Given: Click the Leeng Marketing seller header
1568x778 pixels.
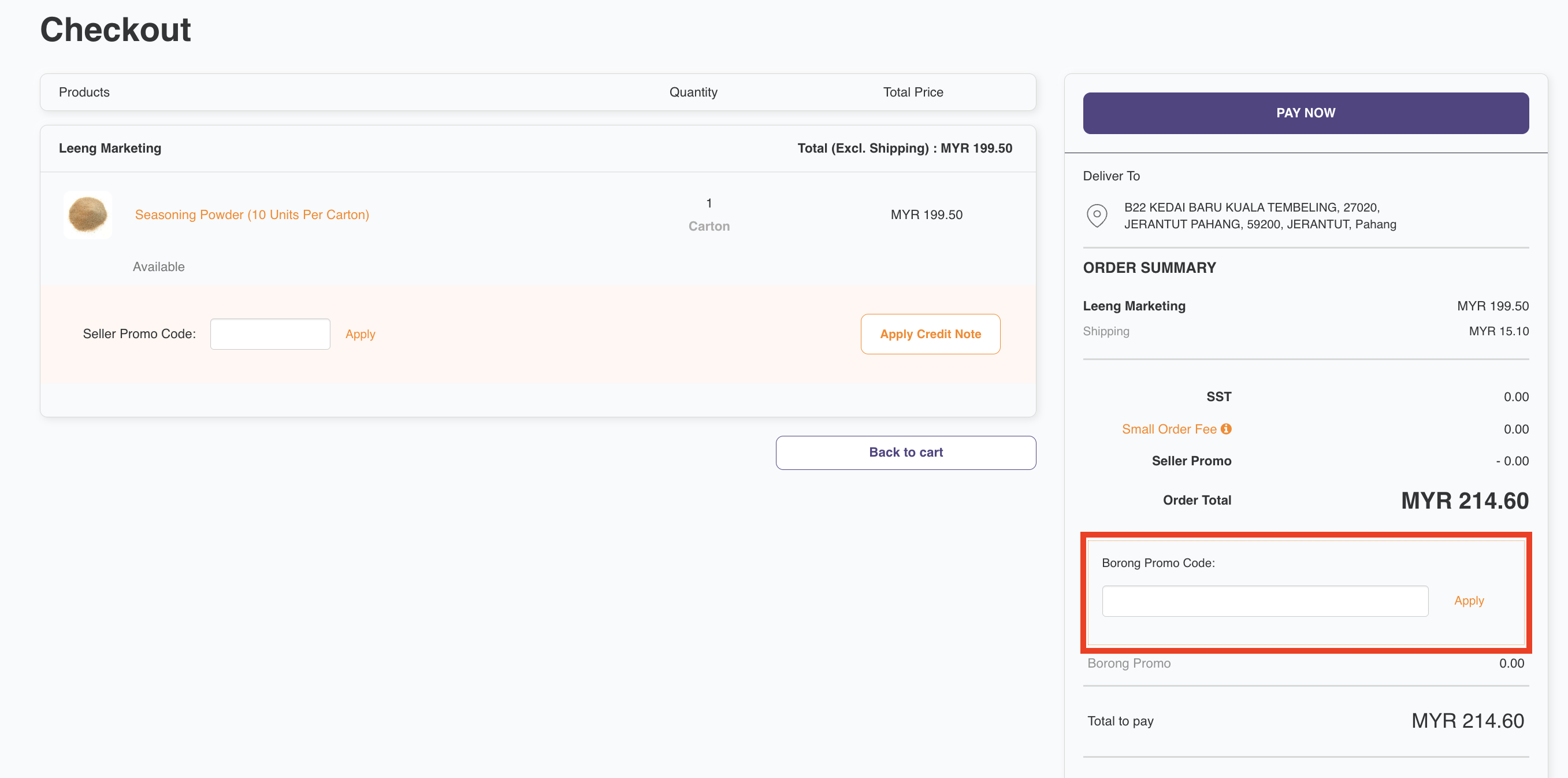Looking at the screenshot, I should [110, 148].
